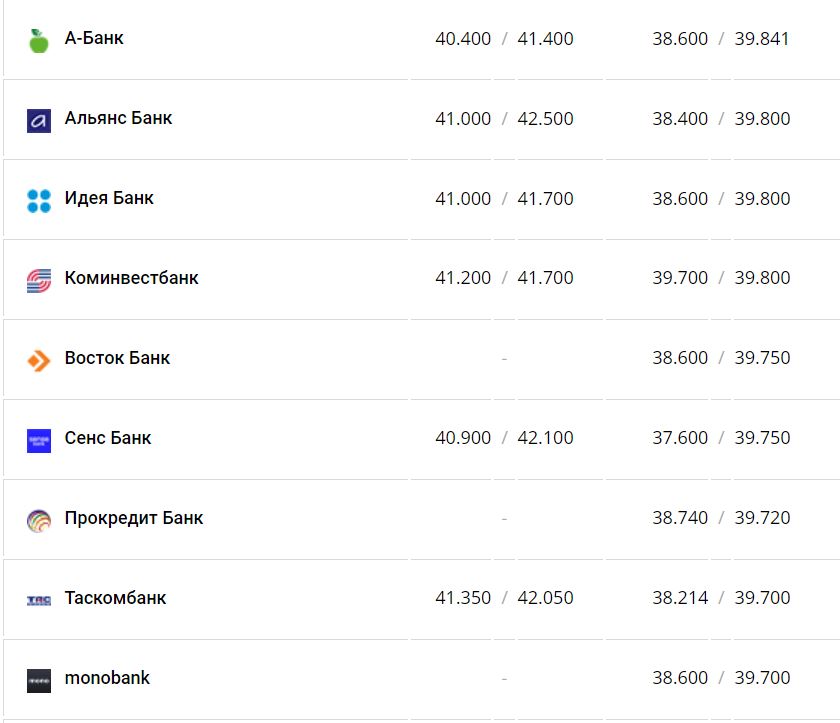Click the monobank black logo
This screenshot has height=723, width=840.
[x=39, y=681]
